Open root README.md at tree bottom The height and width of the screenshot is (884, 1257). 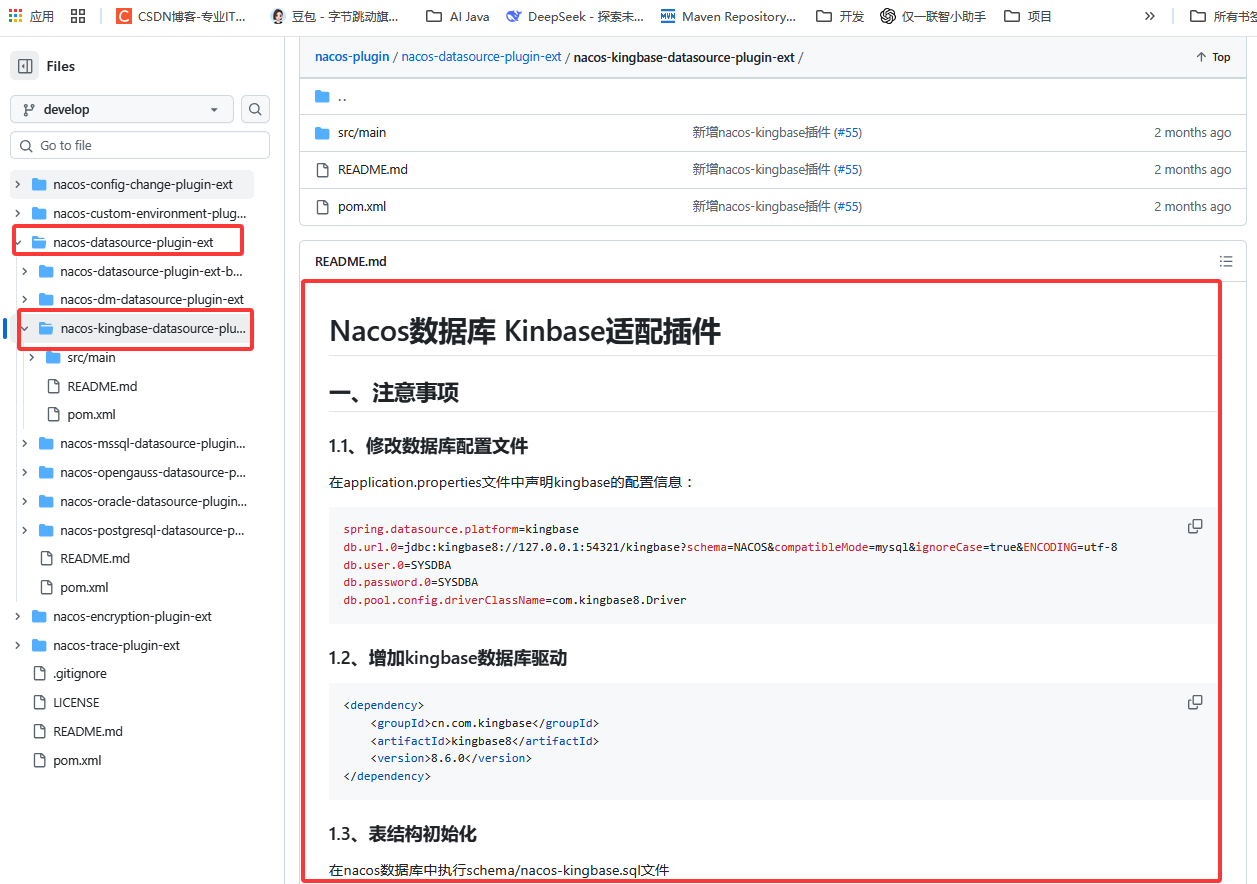[x=88, y=731]
